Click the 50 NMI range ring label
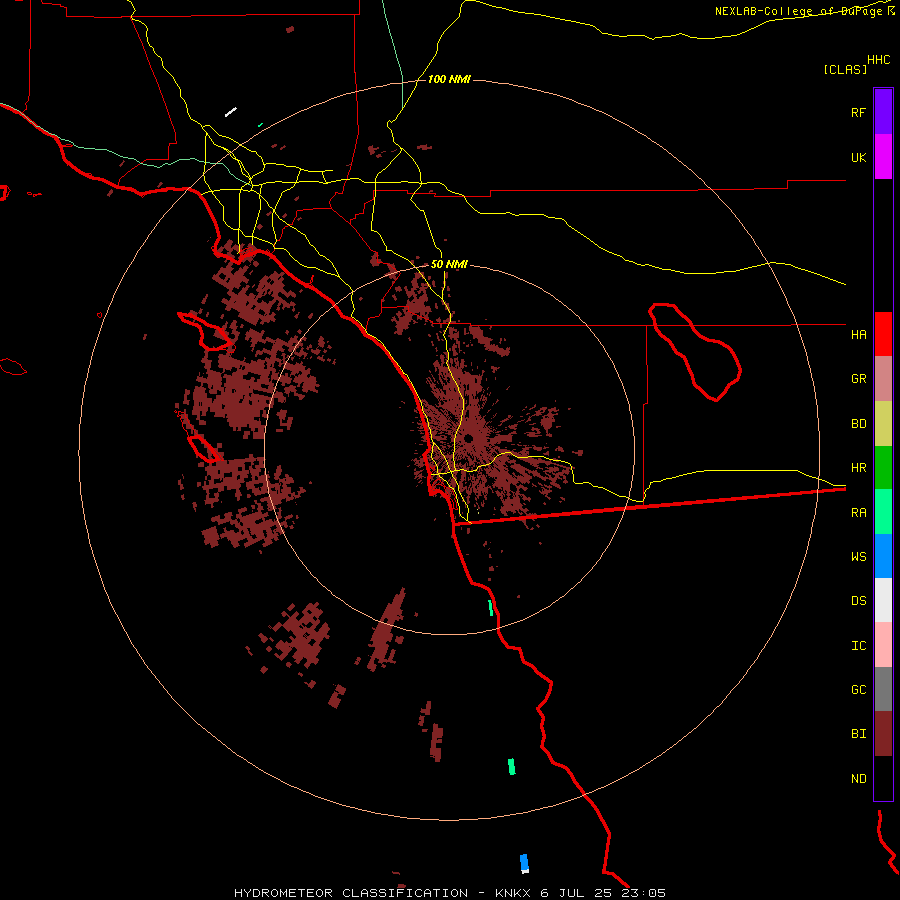 [449, 265]
